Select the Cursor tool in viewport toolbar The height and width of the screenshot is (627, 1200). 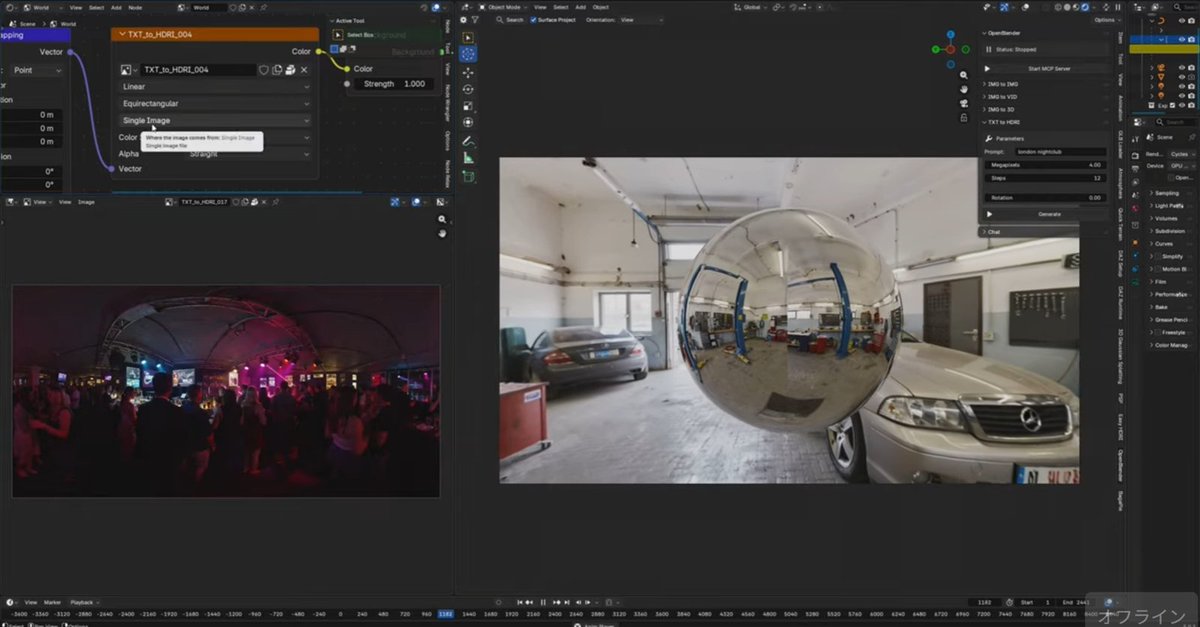(468, 55)
